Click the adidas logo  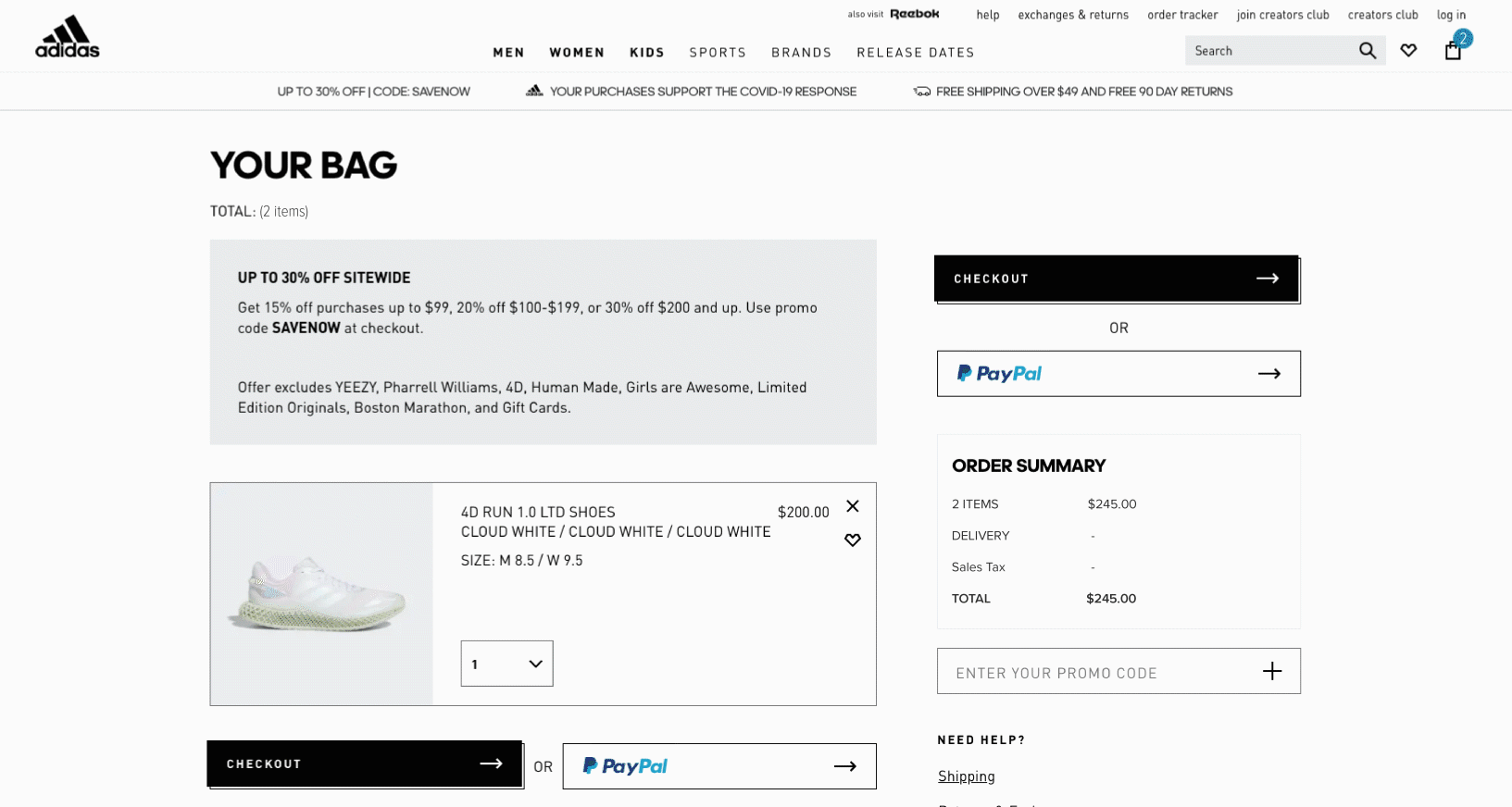tap(68, 38)
